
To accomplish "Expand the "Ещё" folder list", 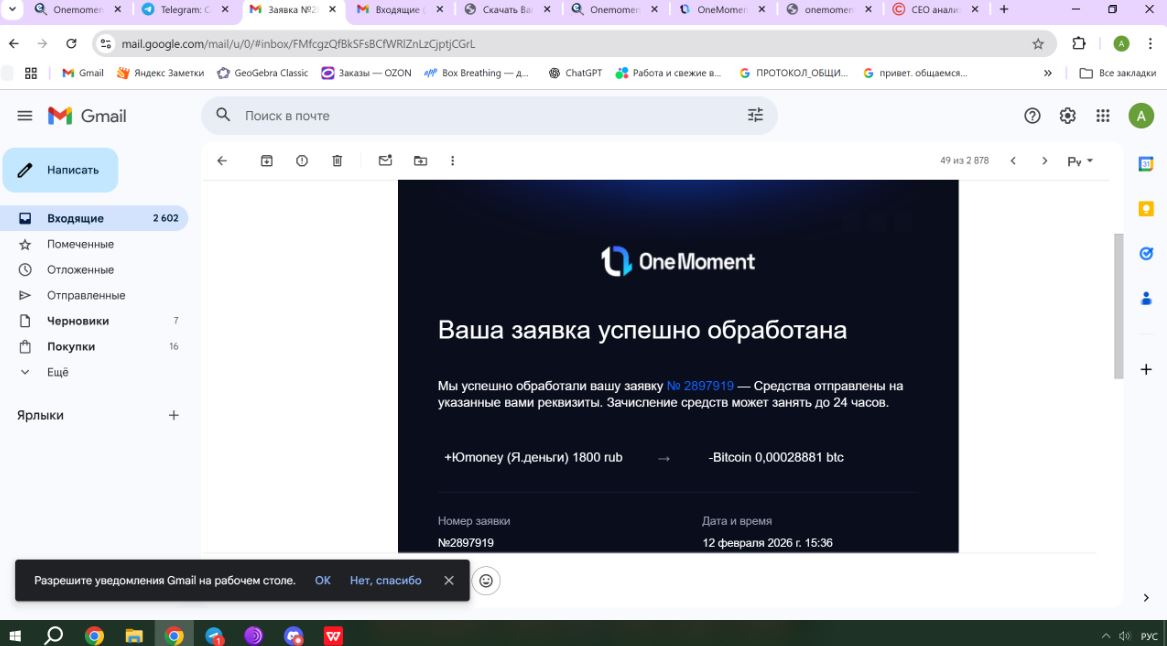I will click(58, 372).
